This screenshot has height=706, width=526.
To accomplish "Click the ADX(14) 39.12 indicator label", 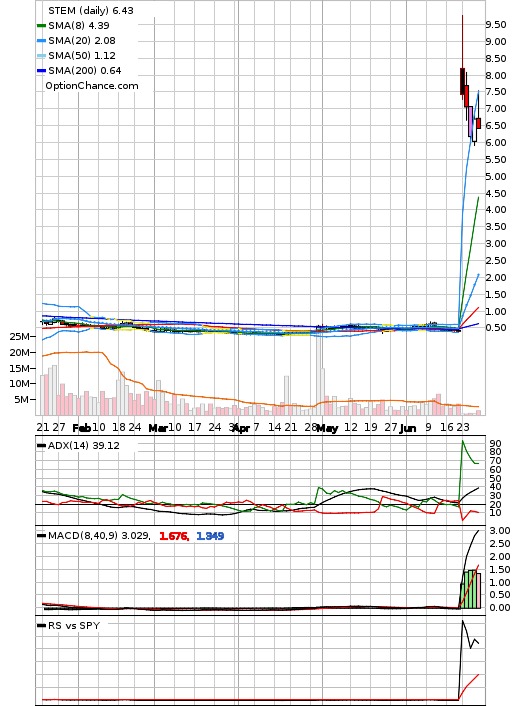I will click(83, 446).
